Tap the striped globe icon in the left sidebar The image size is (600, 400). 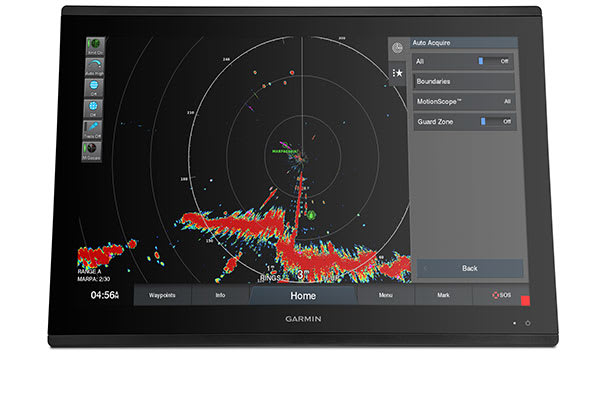[x=93, y=89]
